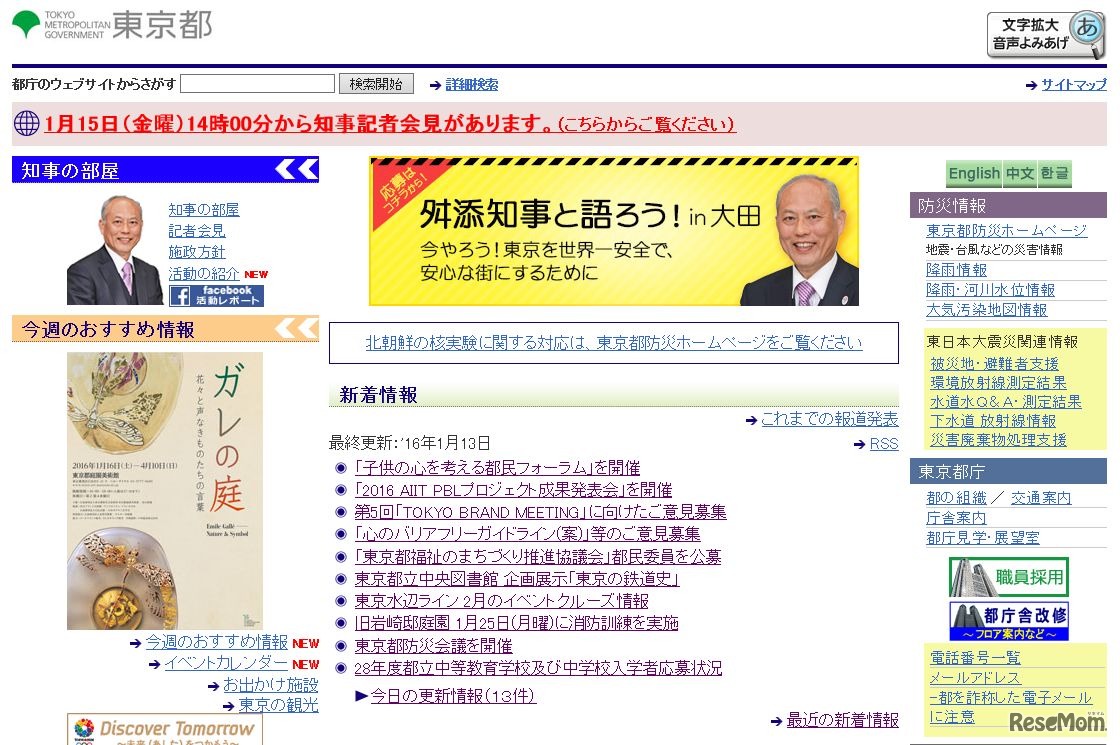Open 東京都防災ホームページ sidebar link
This screenshot has height=745, width=1120.
[x=1006, y=230]
